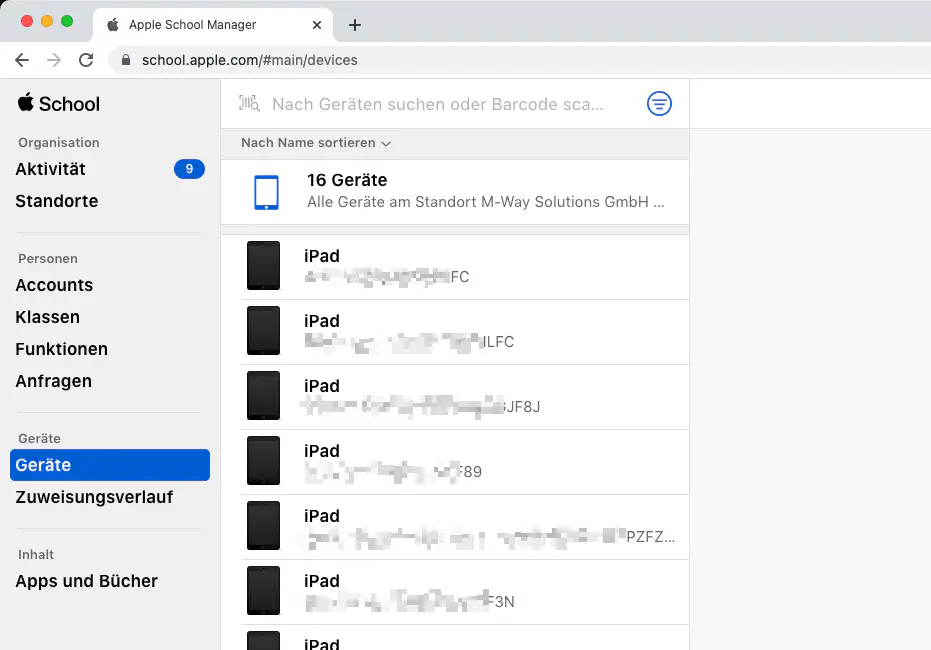Image resolution: width=931 pixels, height=650 pixels.
Task: Click the barcode scan search icon
Action: point(249,103)
